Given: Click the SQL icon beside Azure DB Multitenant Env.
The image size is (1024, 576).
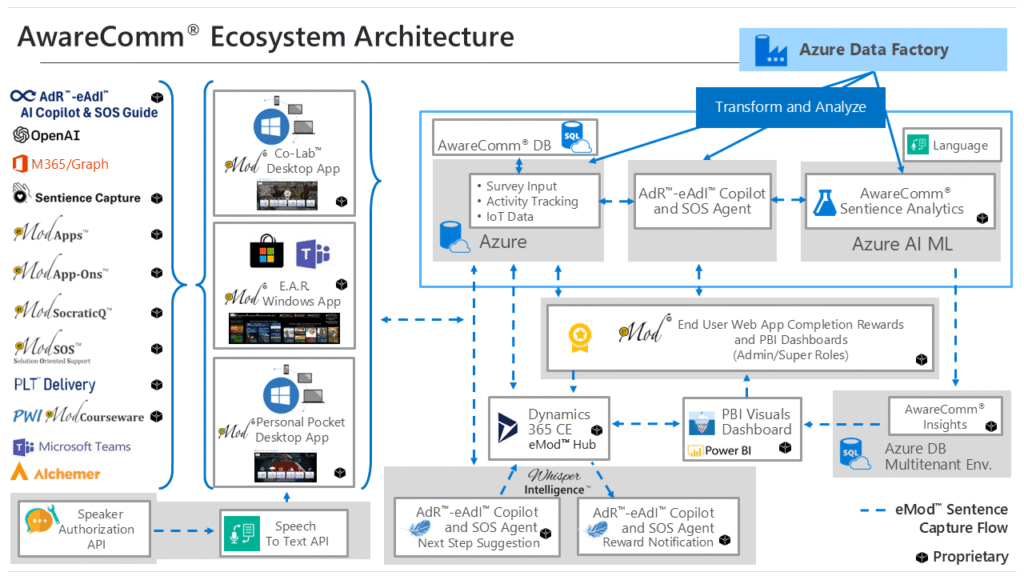Looking at the screenshot, I should pos(854,454).
